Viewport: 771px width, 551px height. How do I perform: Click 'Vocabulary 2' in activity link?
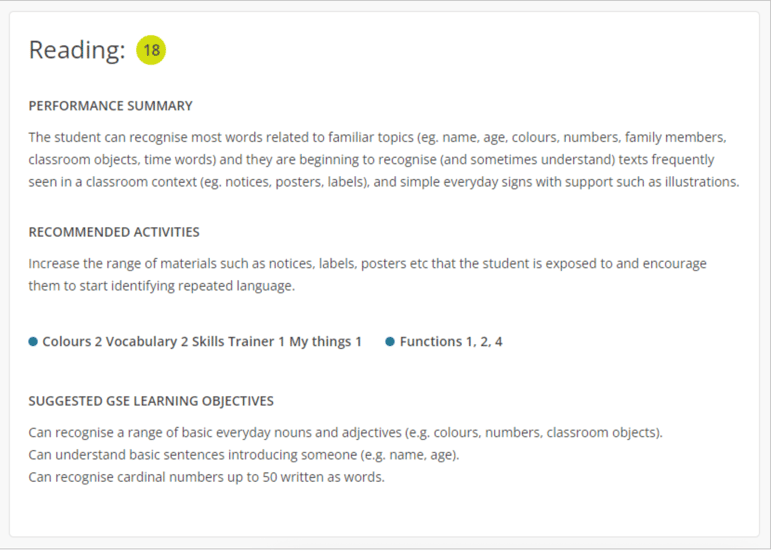click(x=147, y=342)
